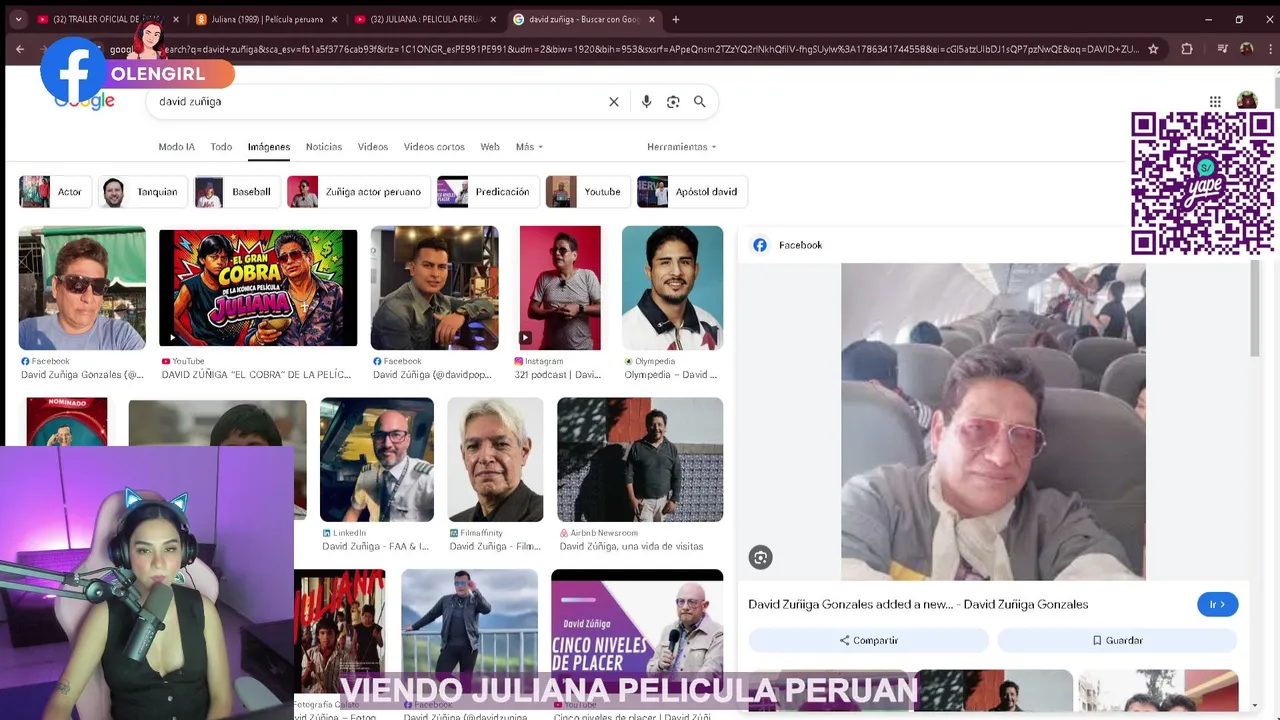Image resolution: width=1280 pixels, height=720 pixels.
Task: Open the 321 podcast Instagram thumbnail
Action: pyautogui.click(x=560, y=288)
